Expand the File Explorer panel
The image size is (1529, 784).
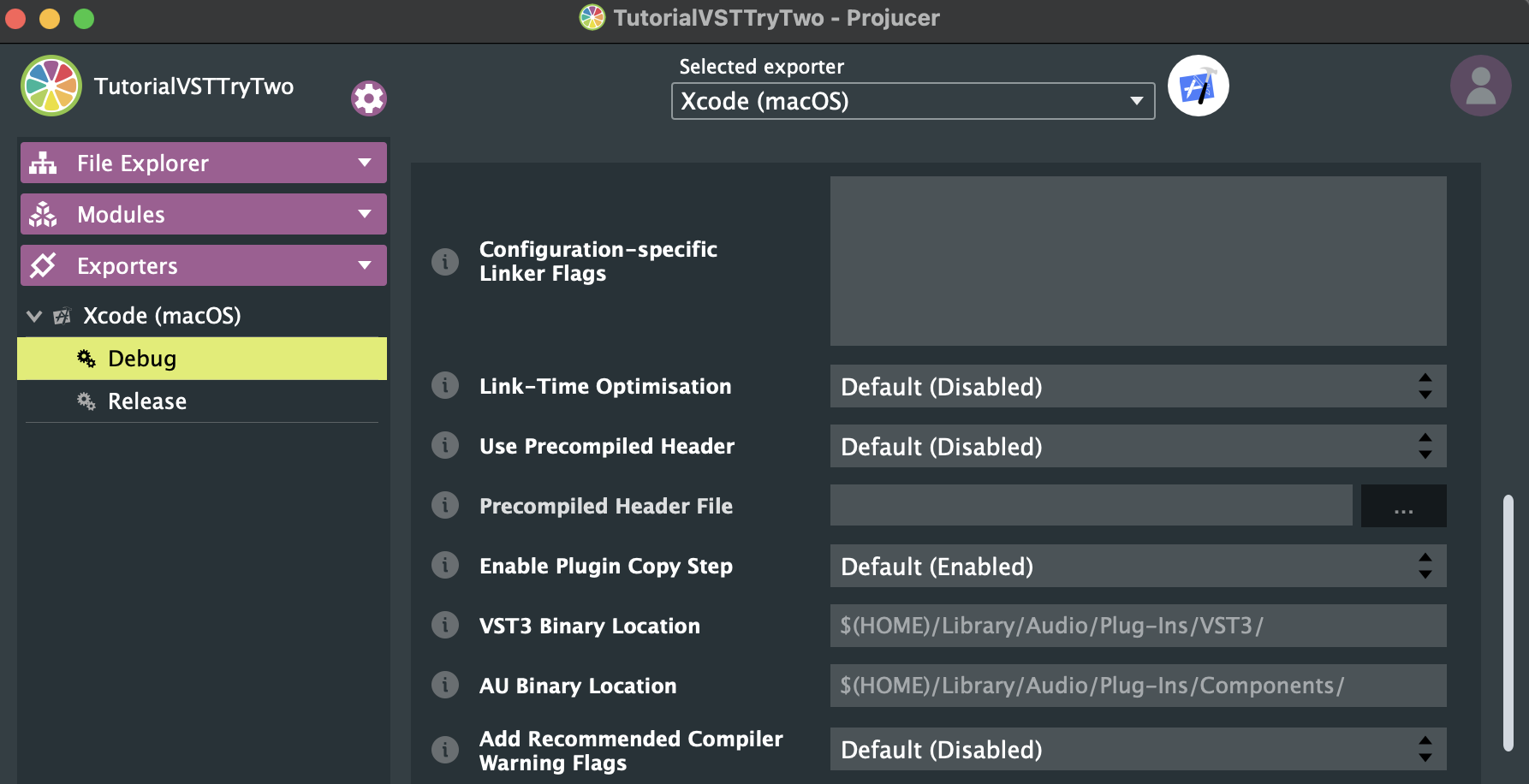click(x=203, y=163)
